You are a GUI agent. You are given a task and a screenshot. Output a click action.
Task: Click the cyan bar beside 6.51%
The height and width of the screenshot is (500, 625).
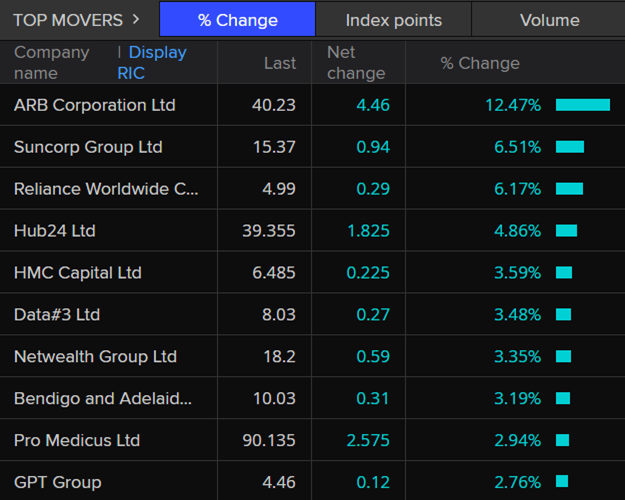(x=570, y=147)
